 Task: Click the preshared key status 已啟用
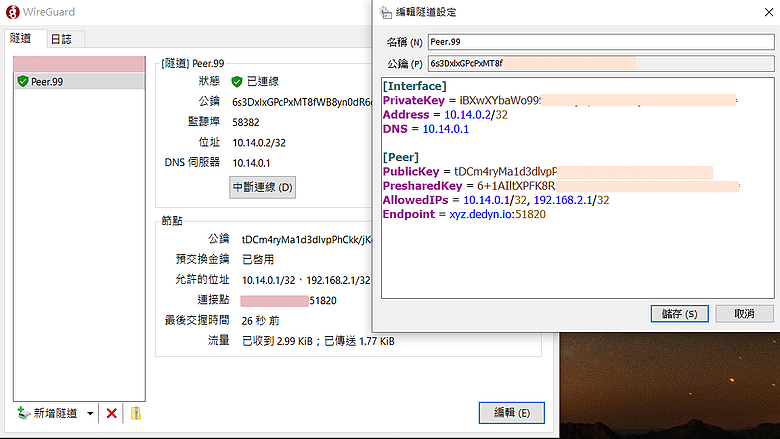[258, 260]
